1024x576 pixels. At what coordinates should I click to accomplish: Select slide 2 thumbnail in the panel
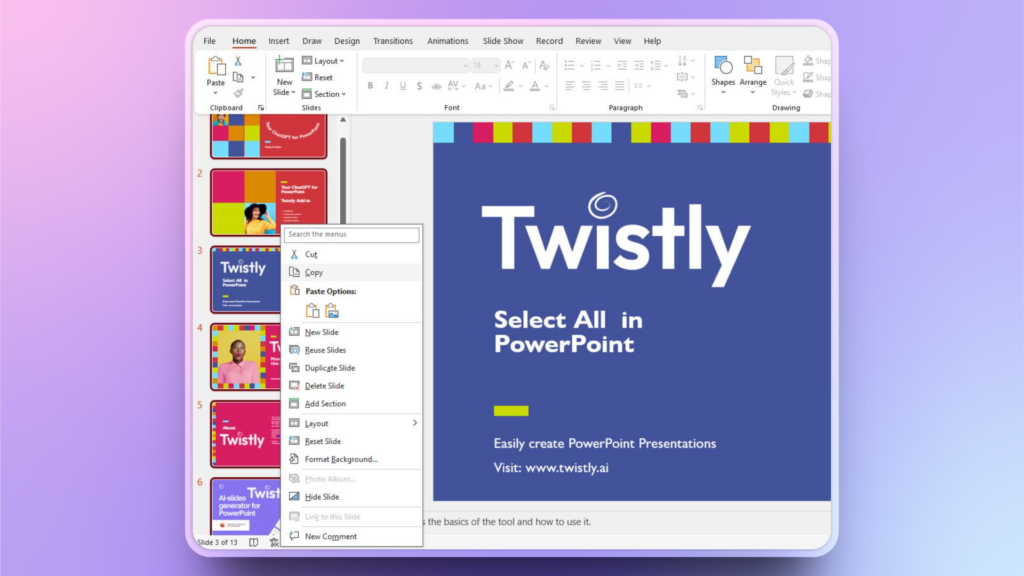tap(268, 202)
